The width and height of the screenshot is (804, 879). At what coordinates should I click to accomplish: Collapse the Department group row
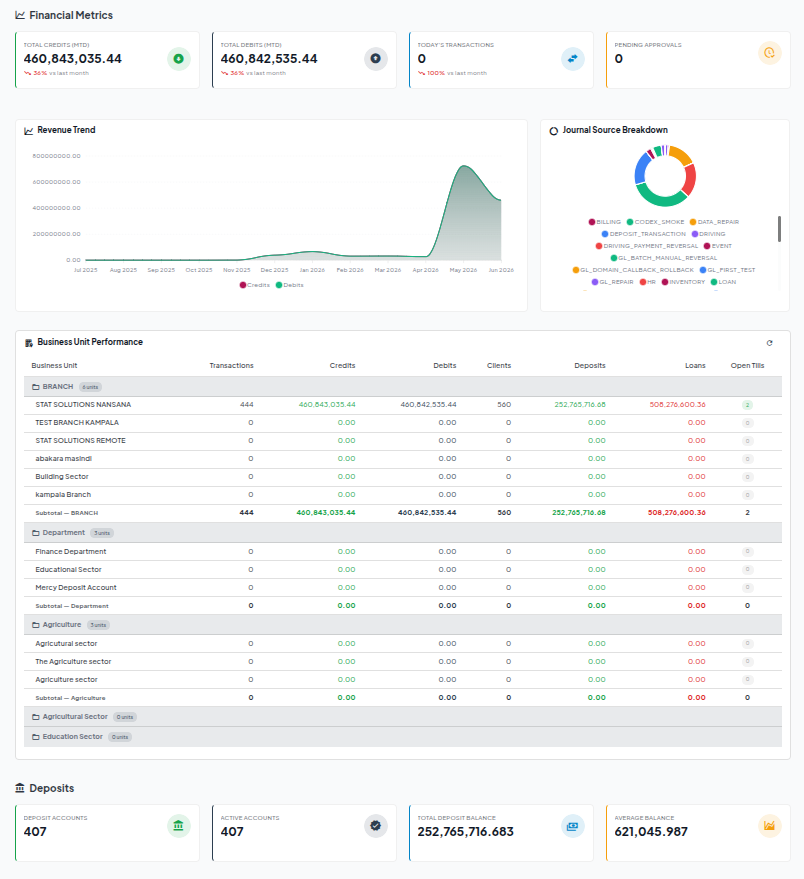click(403, 533)
